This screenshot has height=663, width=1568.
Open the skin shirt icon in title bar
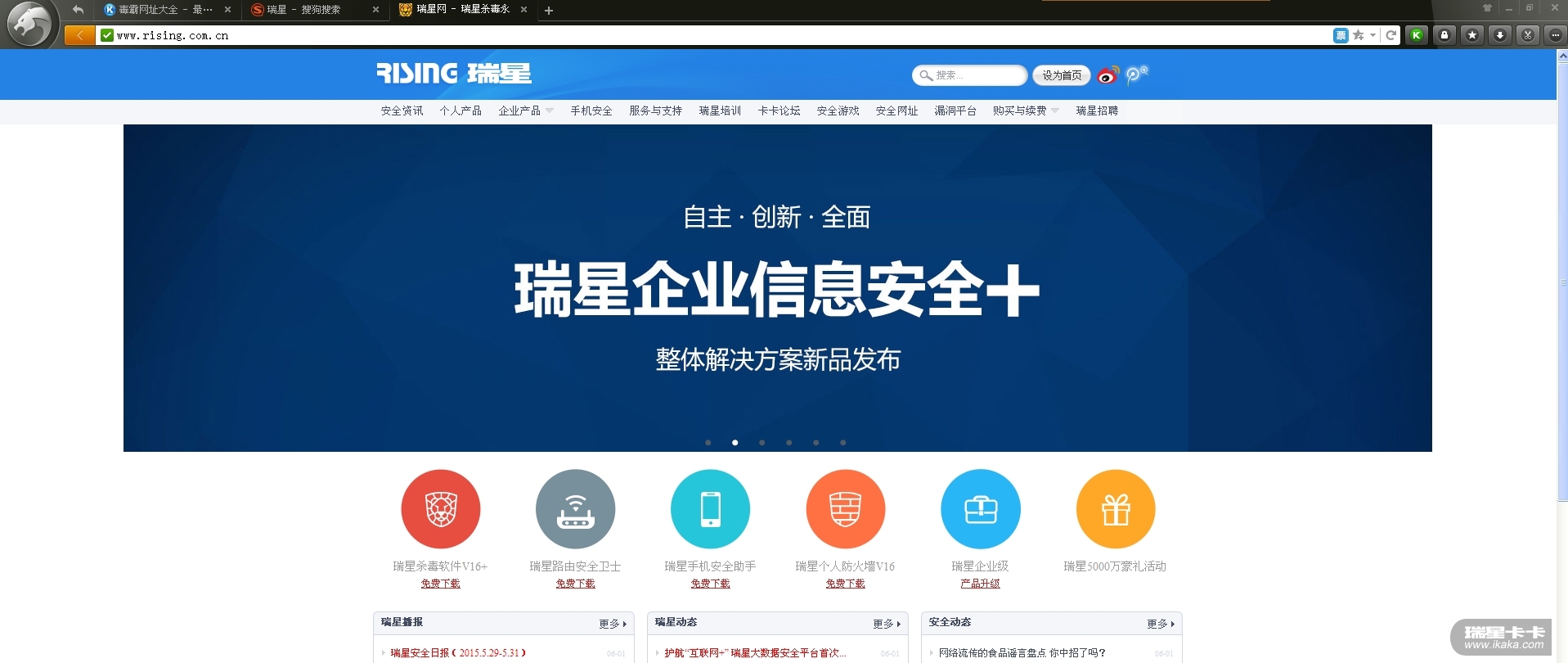tap(1487, 8)
